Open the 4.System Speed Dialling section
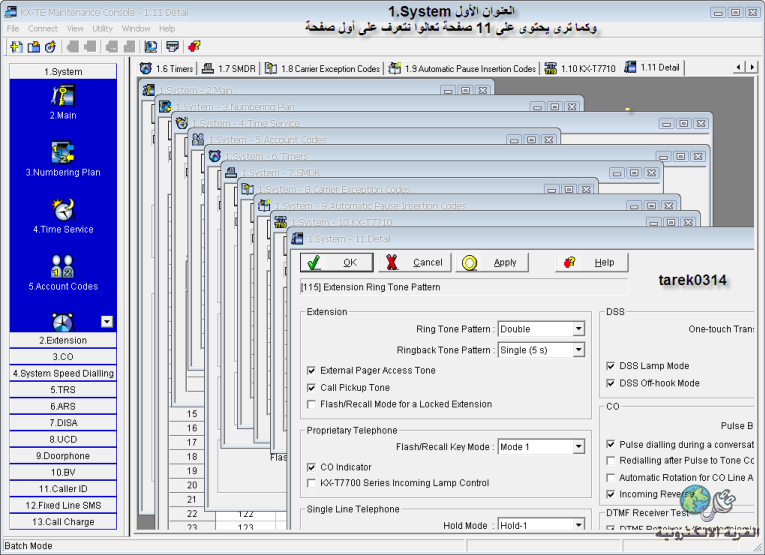This screenshot has height=555, width=765. (63, 373)
